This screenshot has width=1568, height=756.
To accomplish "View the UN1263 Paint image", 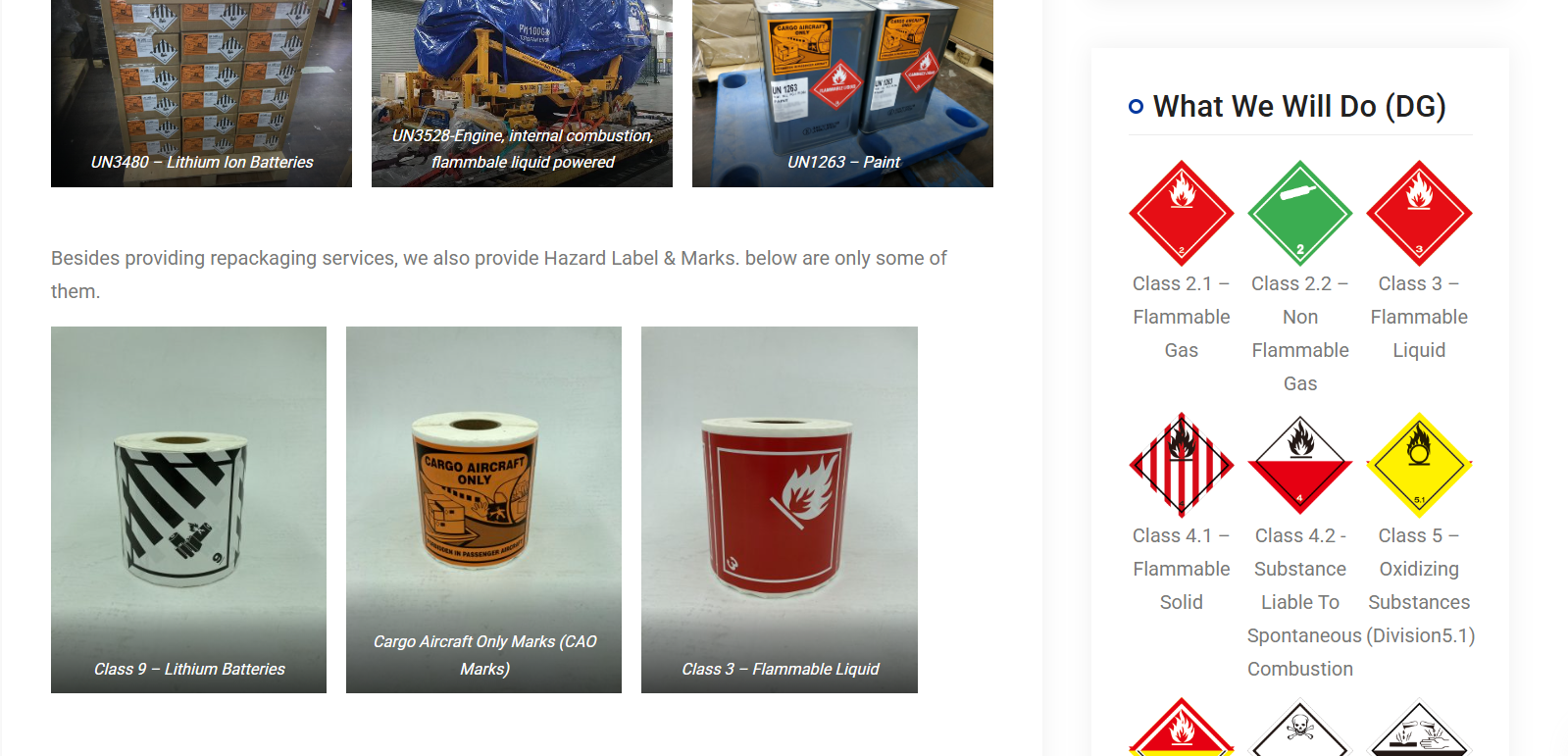I will point(842,93).
